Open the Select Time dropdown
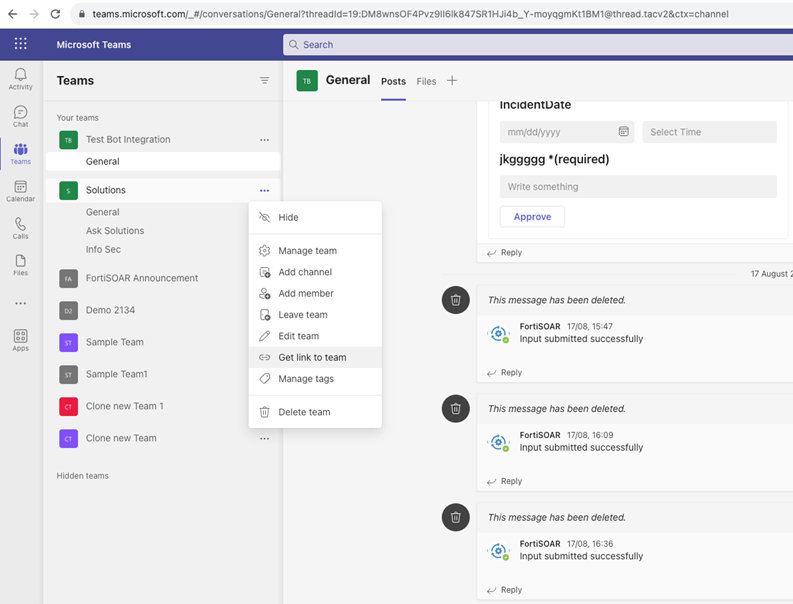 click(709, 132)
